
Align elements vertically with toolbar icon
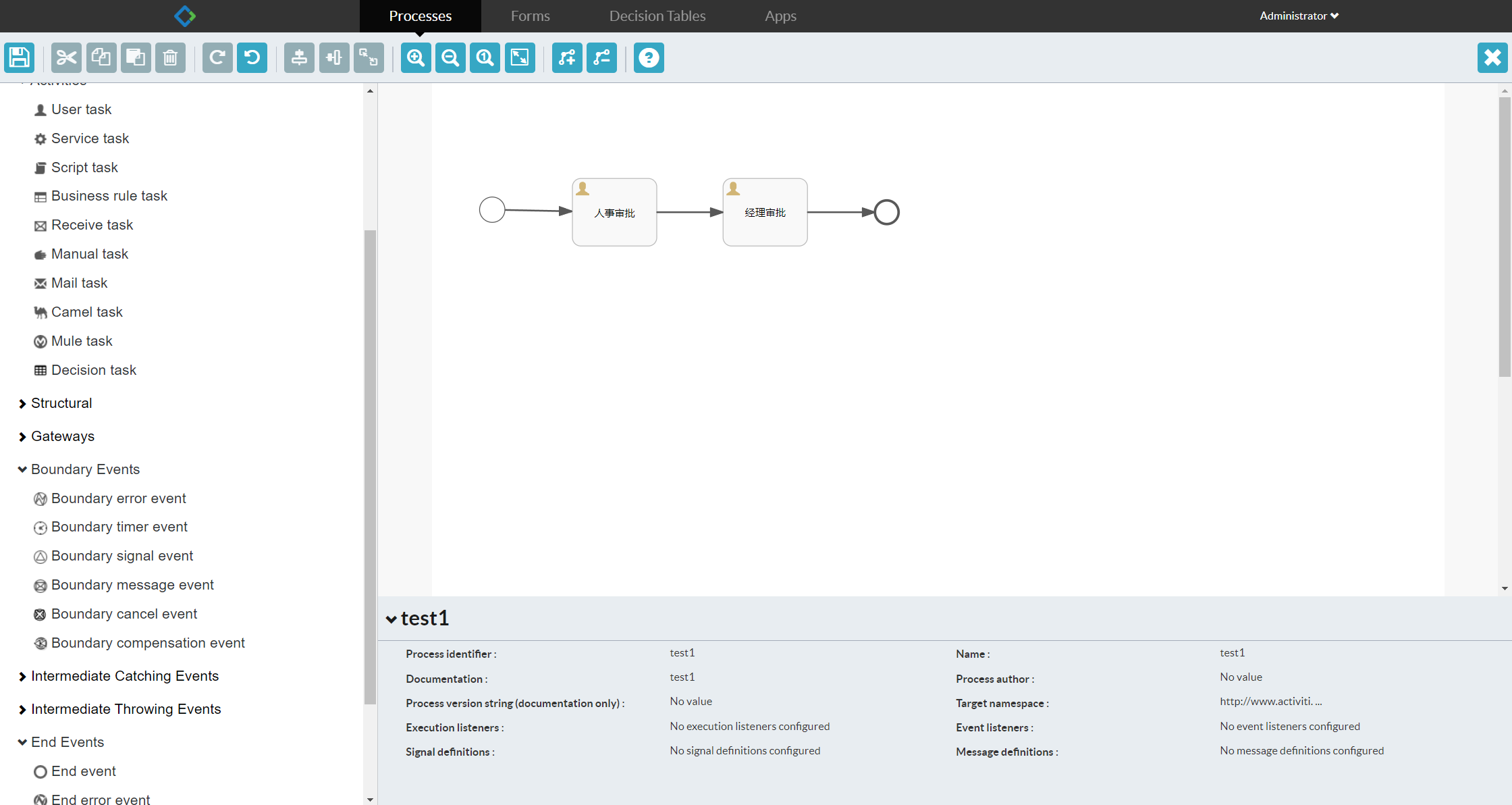point(299,57)
